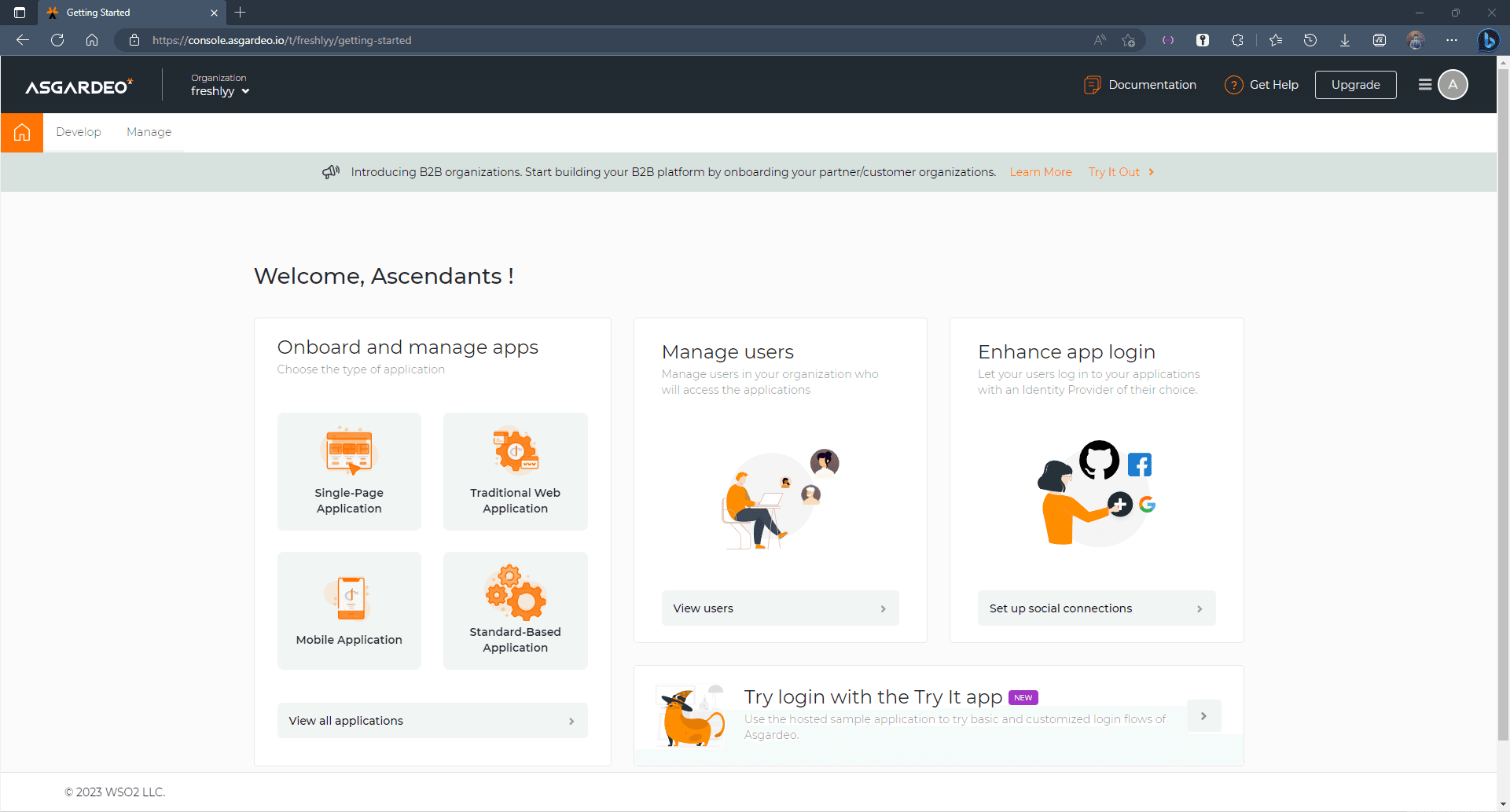Click the web capture screenshot icon
The height and width of the screenshot is (812, 1510).
[1380, 40]
